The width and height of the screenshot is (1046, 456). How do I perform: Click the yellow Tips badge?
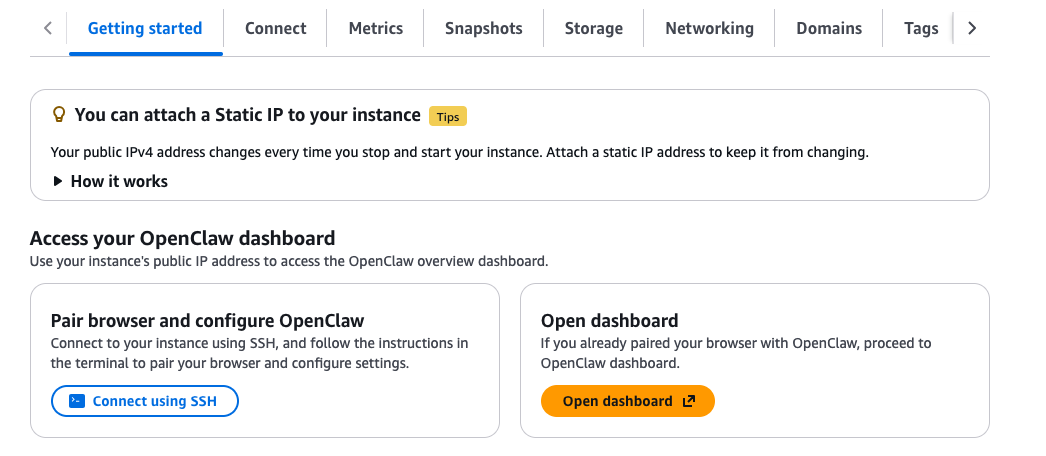[448, 117]
